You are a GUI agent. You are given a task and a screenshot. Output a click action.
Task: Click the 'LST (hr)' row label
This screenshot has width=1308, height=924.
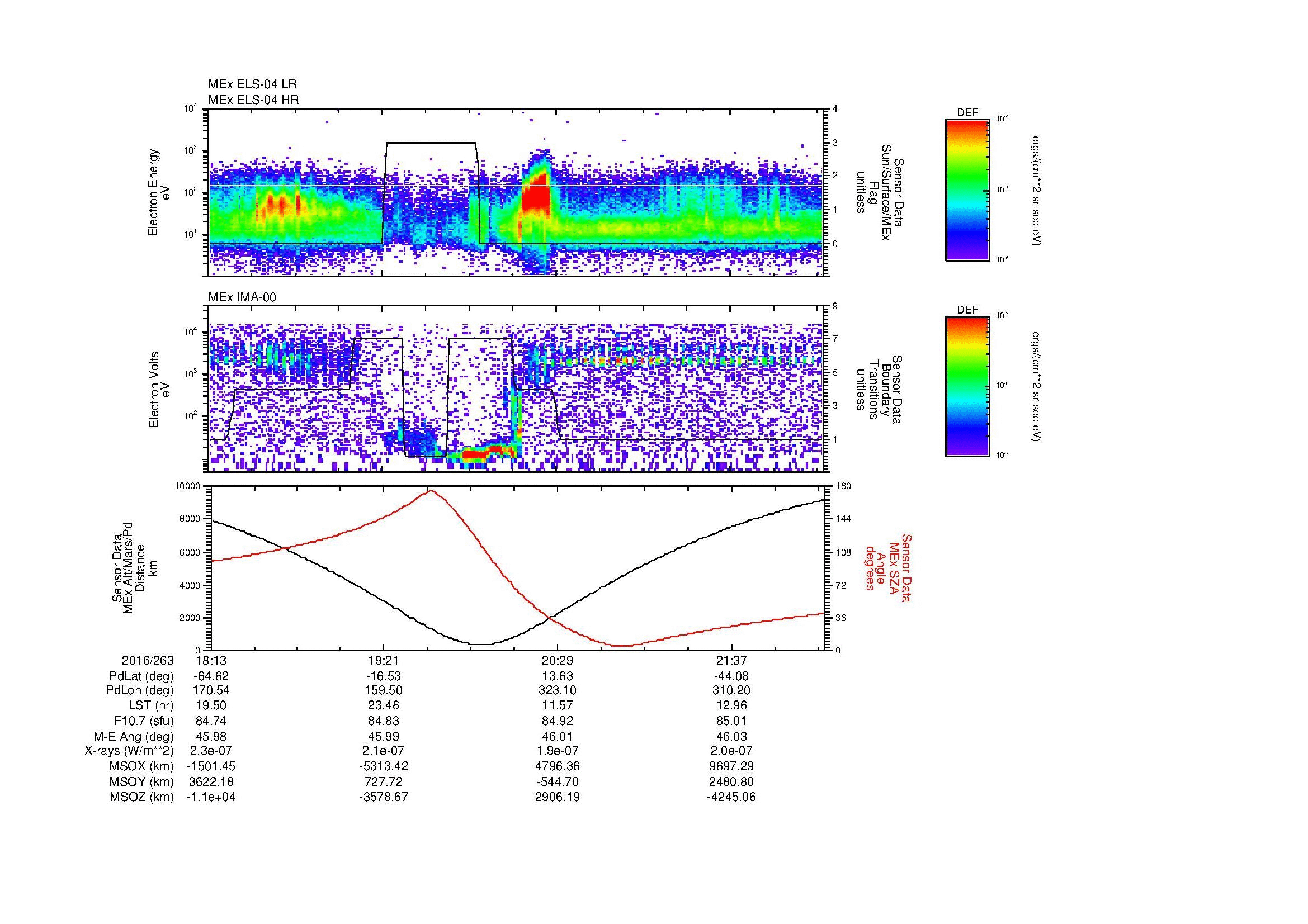pos(151,706)
